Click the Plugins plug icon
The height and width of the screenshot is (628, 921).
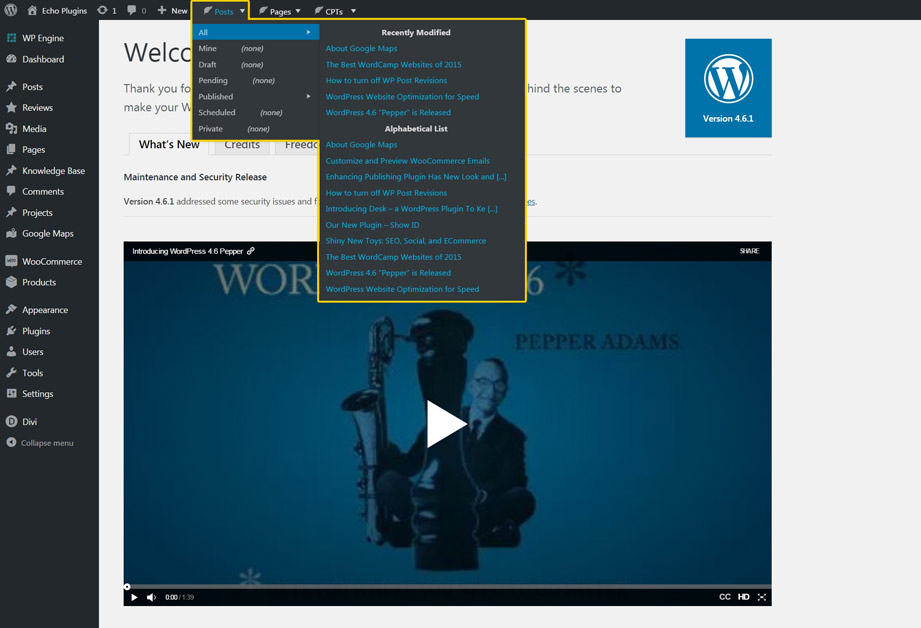coord(11,331)
